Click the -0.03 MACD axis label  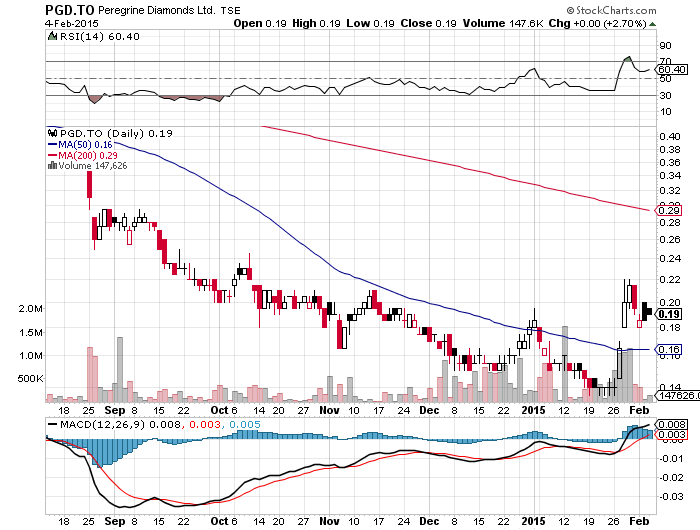pyautogui.click(x=673, y=497)
